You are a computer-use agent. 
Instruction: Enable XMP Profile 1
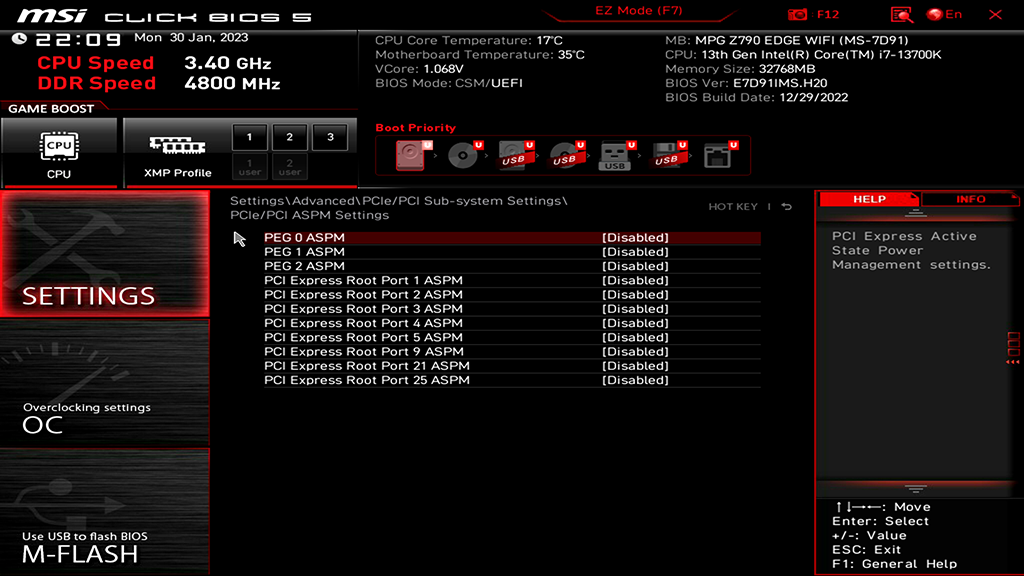tap(249, 137)
